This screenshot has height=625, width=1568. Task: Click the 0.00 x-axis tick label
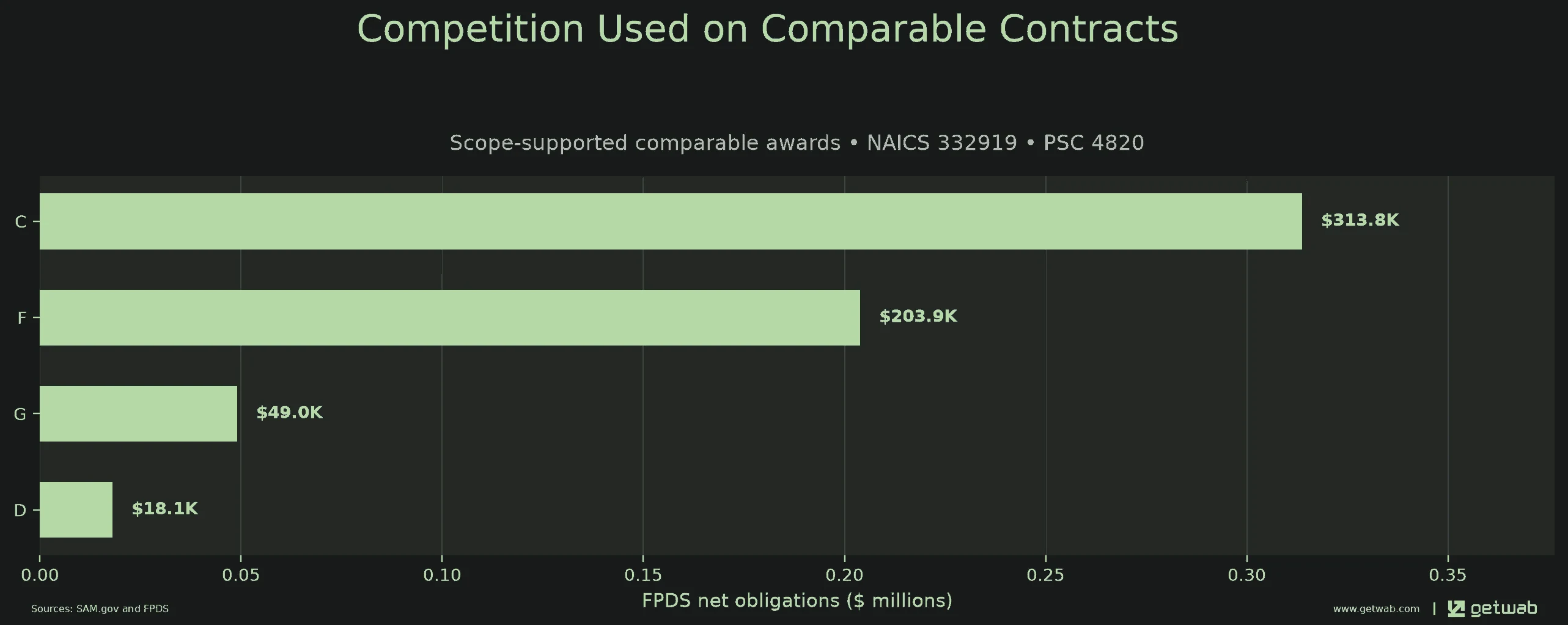tap(40, 575)
